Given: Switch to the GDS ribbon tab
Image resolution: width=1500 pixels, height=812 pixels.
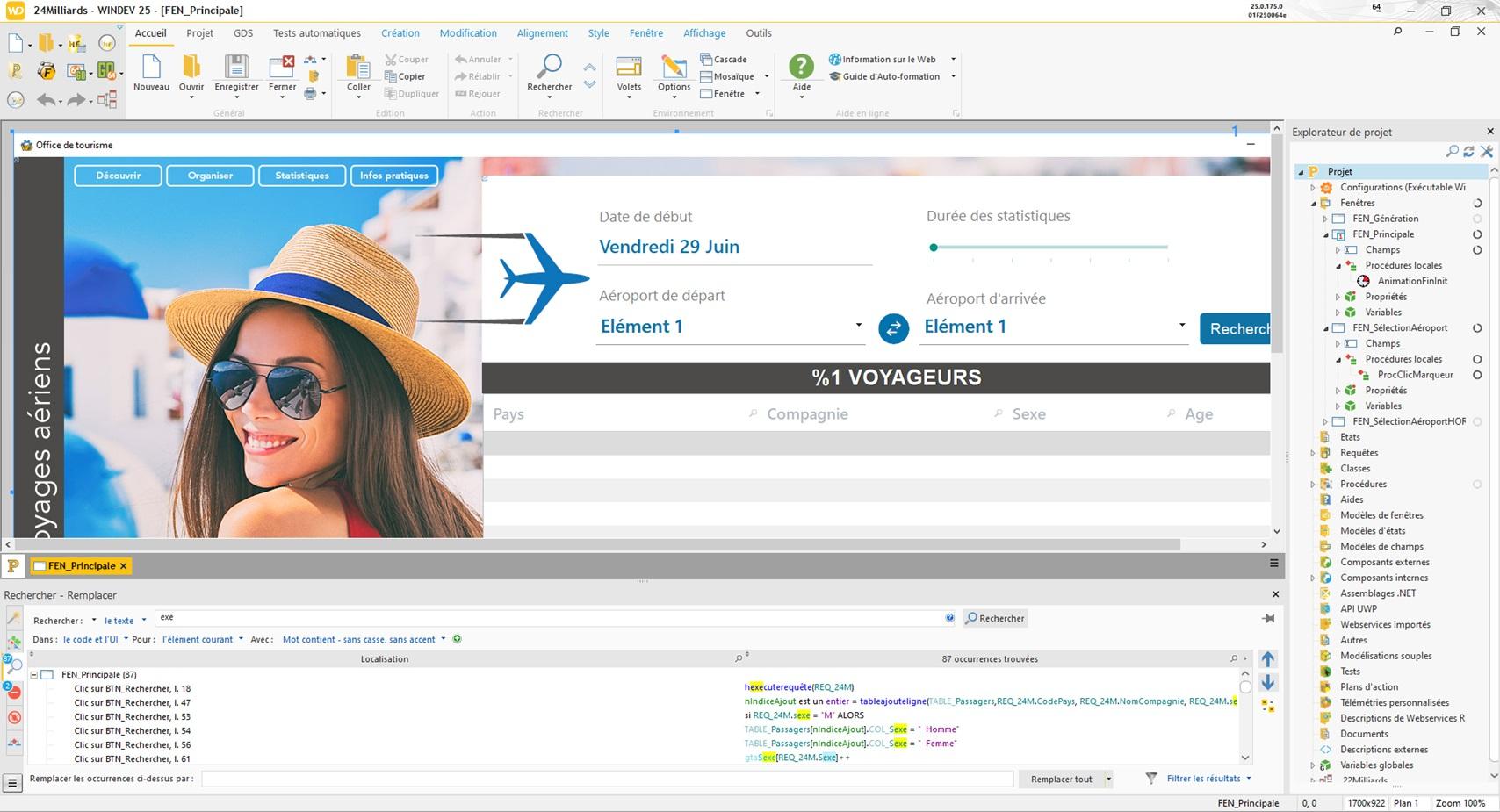Looking at the screenshot, I should point(243,33).
